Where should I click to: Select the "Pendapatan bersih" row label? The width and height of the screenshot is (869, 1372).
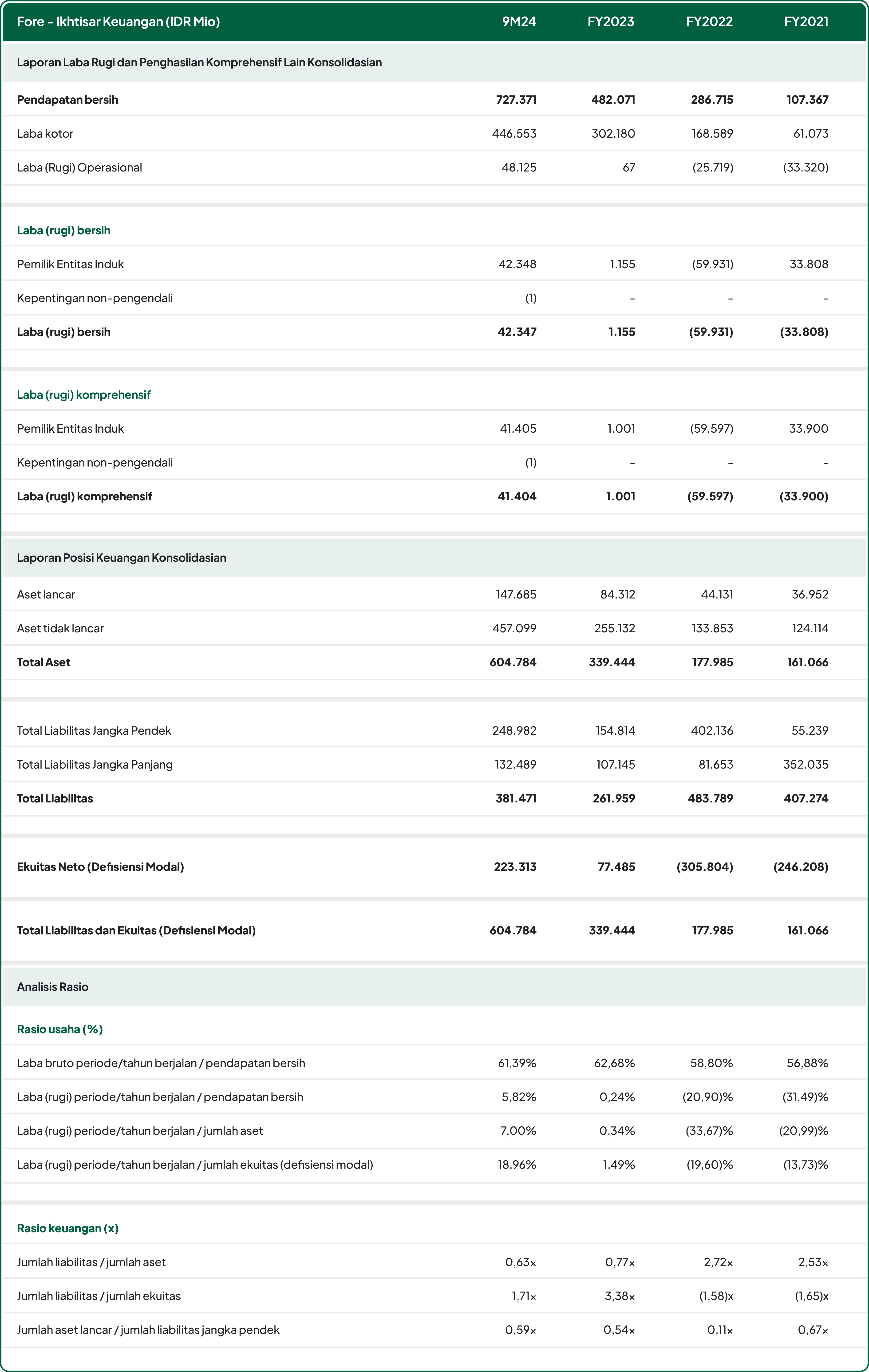point(68,100)
